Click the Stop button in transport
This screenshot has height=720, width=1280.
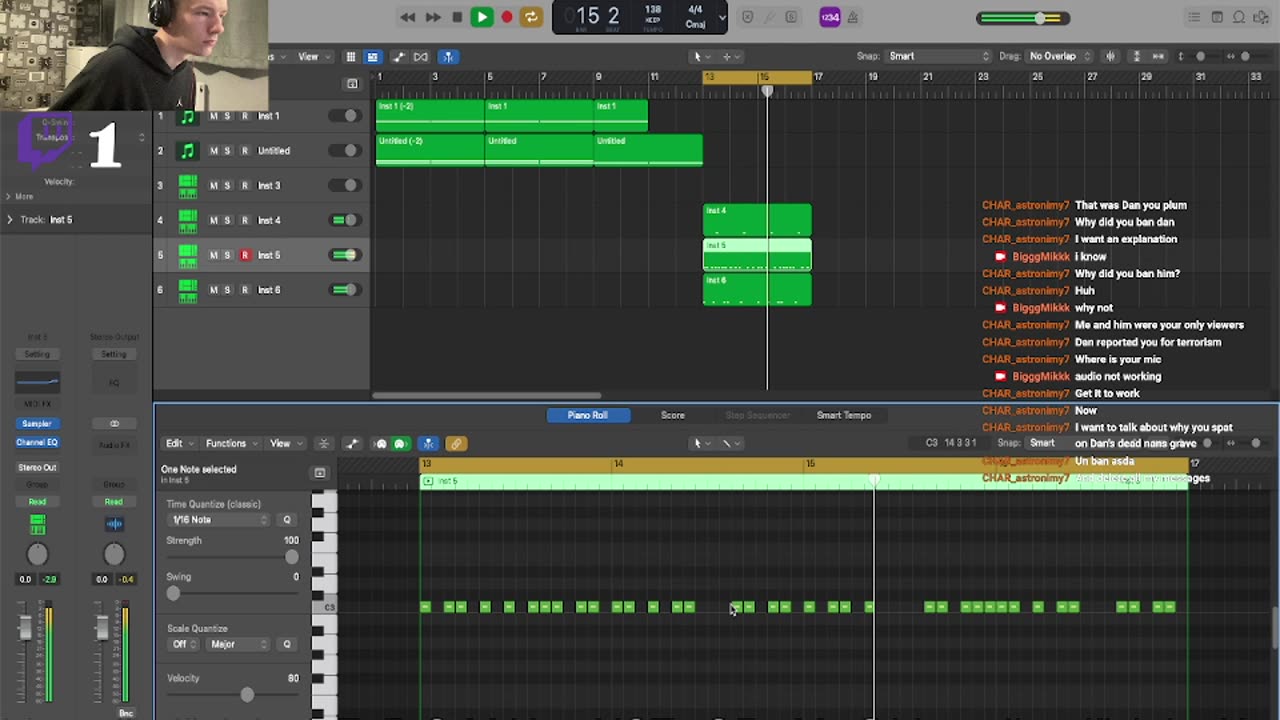point(457,17)
